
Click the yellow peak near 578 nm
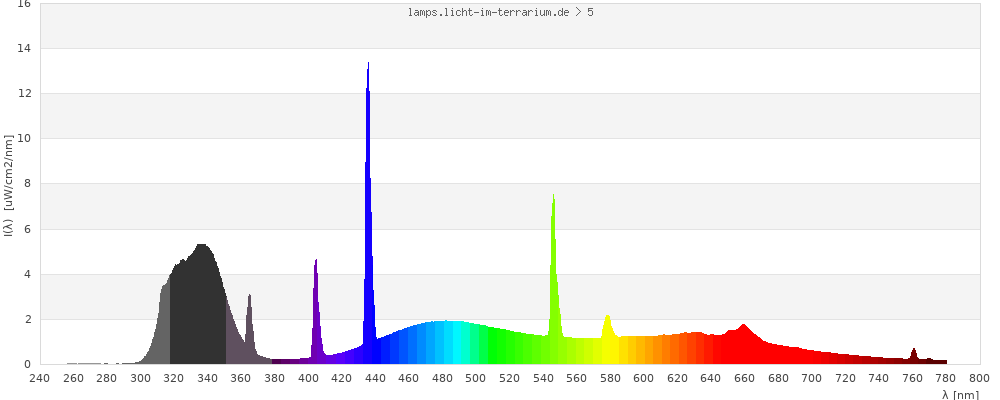pos(607,338)
